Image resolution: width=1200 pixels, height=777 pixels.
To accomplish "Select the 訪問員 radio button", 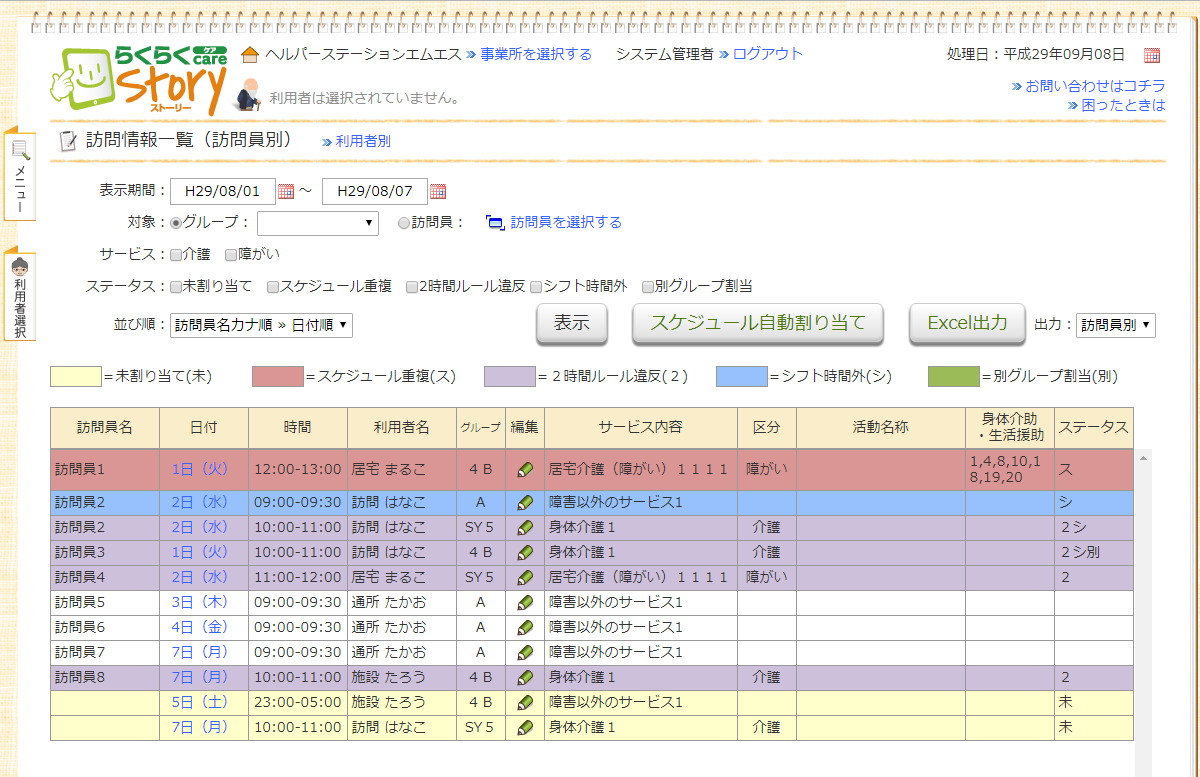I will pyautogui.click(x=404, y=223).
